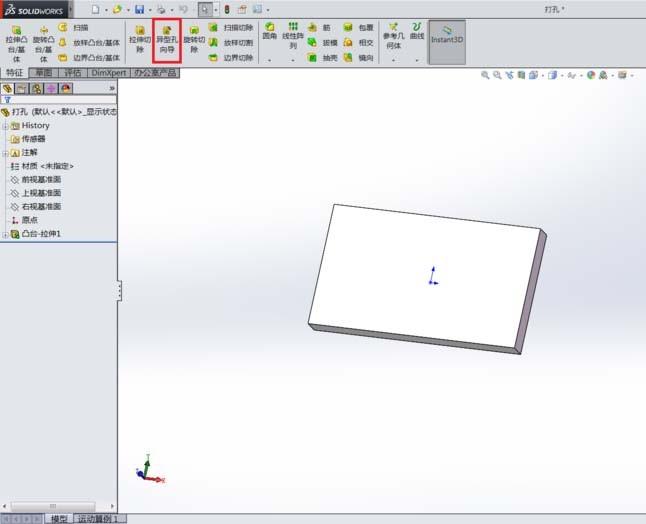This screenshot has height=524, width=646.
Task: Select Front Plane (前视基准面) in the tree
Action: pos(36,180)
